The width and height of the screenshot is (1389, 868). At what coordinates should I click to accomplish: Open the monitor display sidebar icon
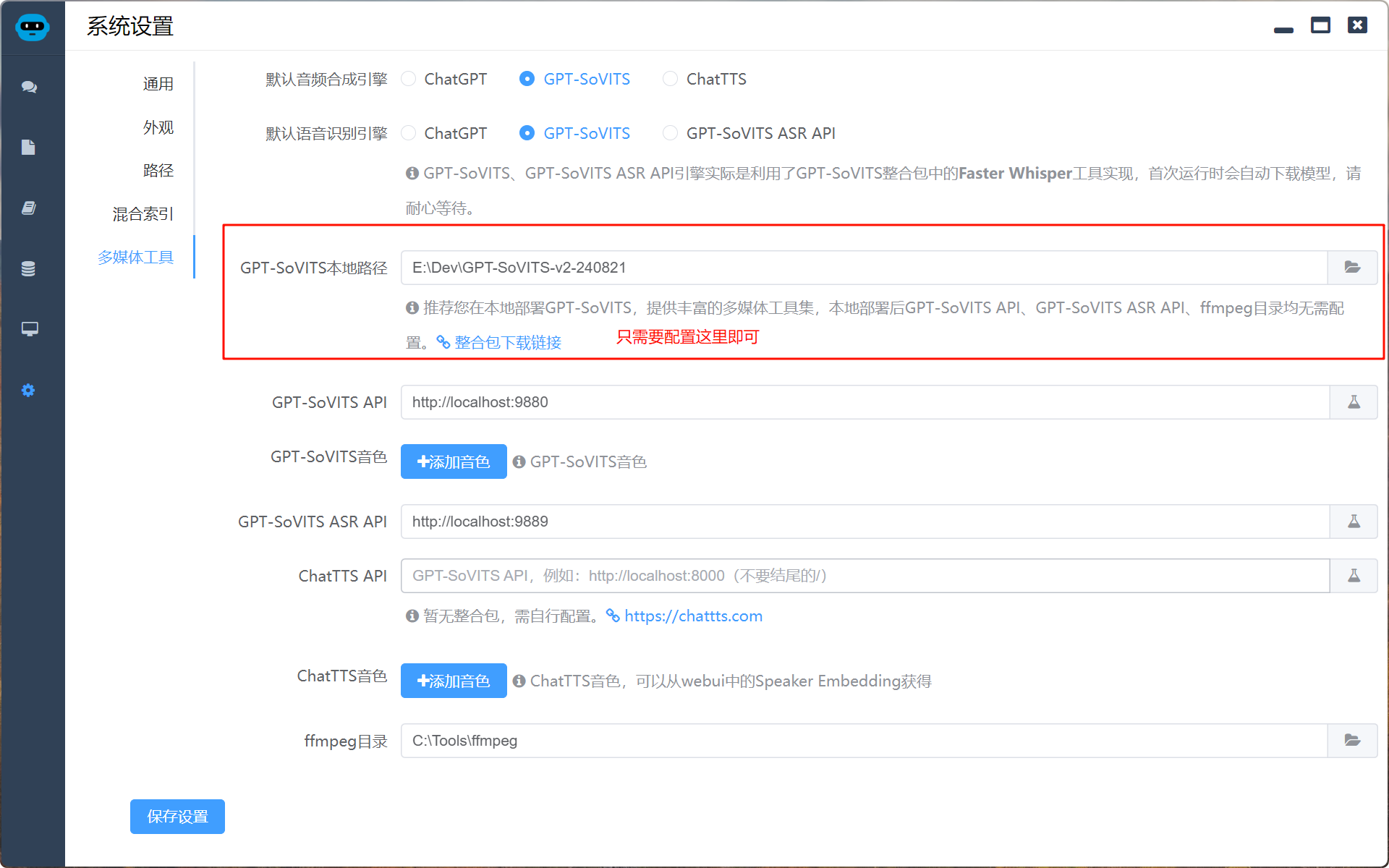(x=30, y=329)
